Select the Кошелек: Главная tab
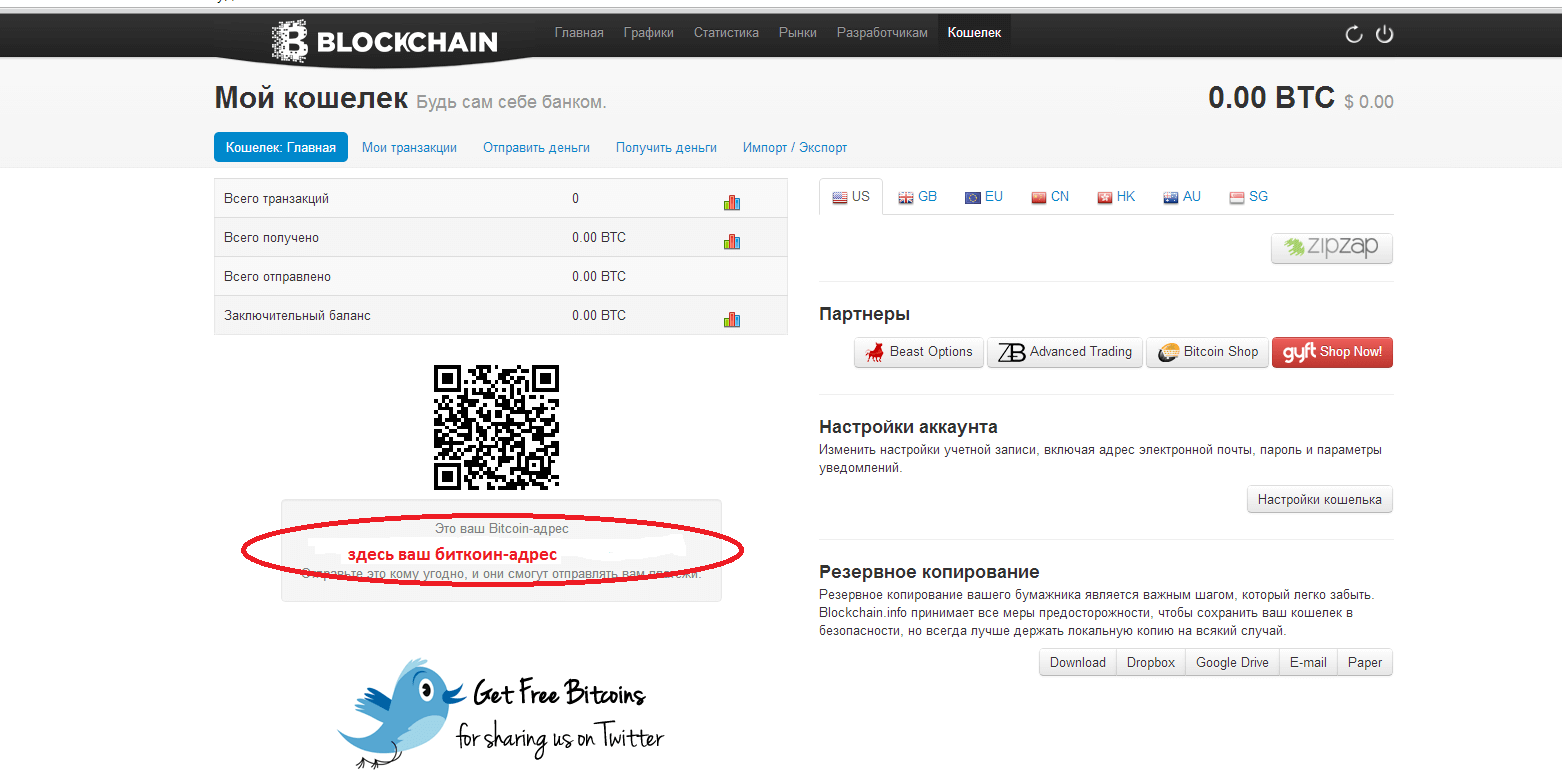The height and width of the screenshot is (781, 1562). 281,147
